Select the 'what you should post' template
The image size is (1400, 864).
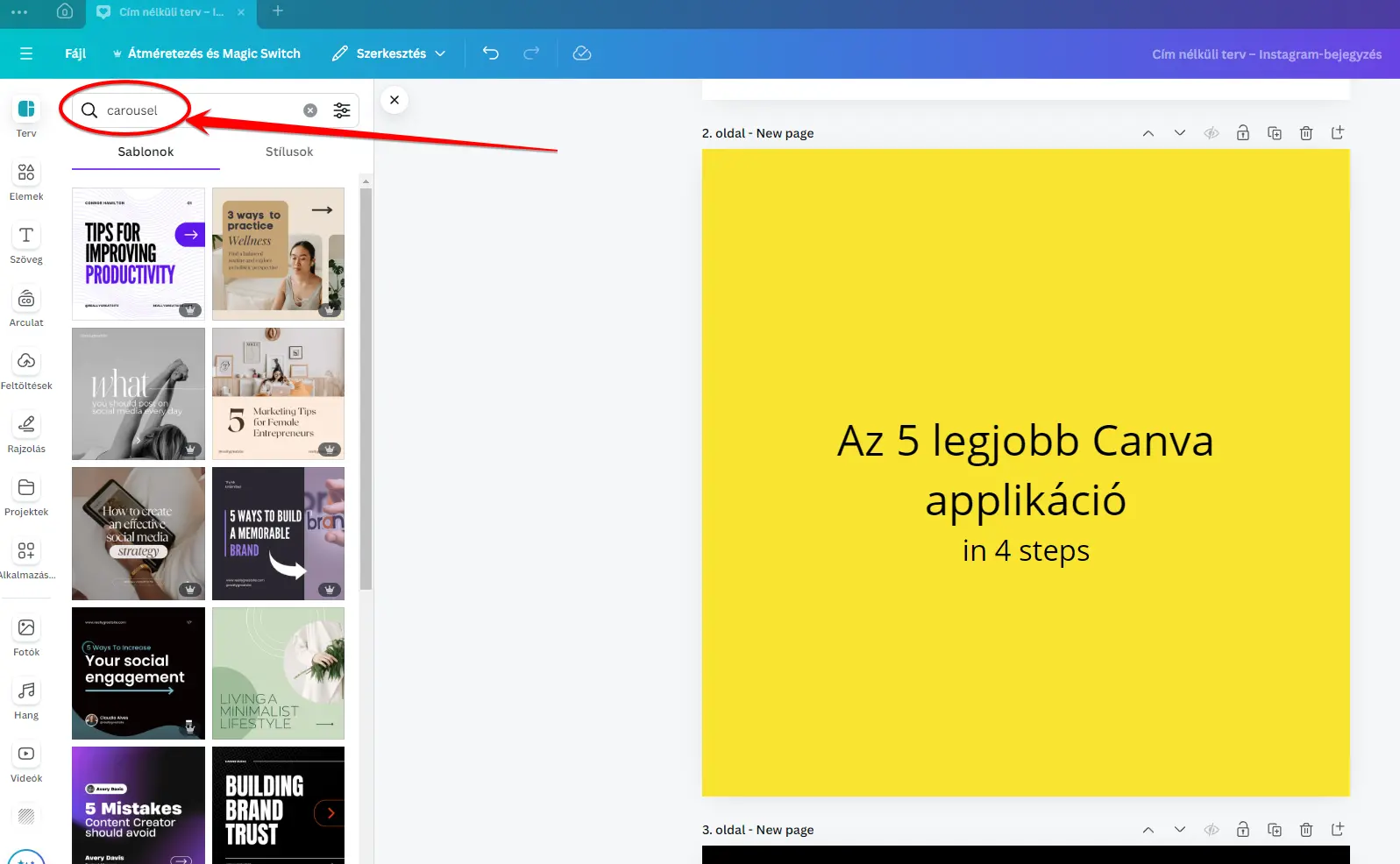(x=139, y=393)
